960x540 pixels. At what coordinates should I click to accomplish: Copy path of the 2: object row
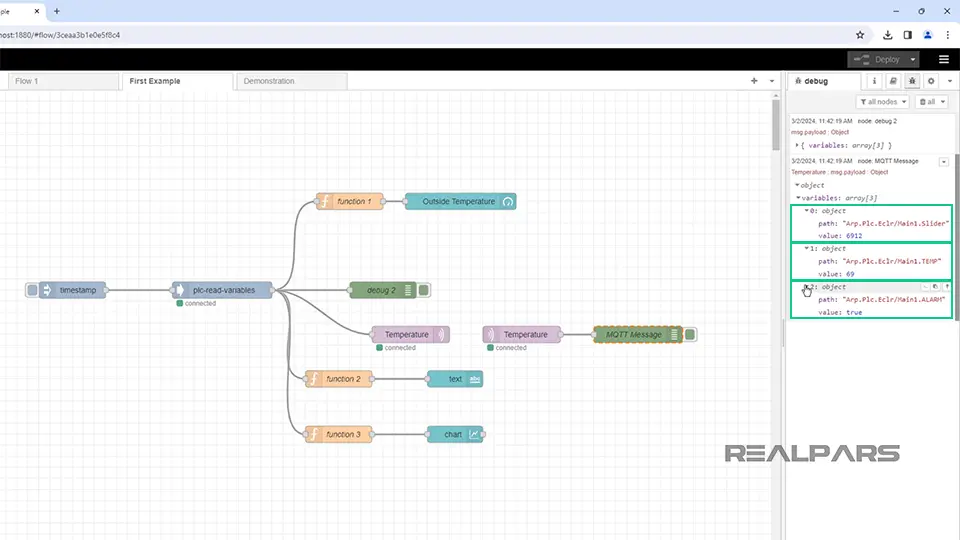tap(925, 287)
